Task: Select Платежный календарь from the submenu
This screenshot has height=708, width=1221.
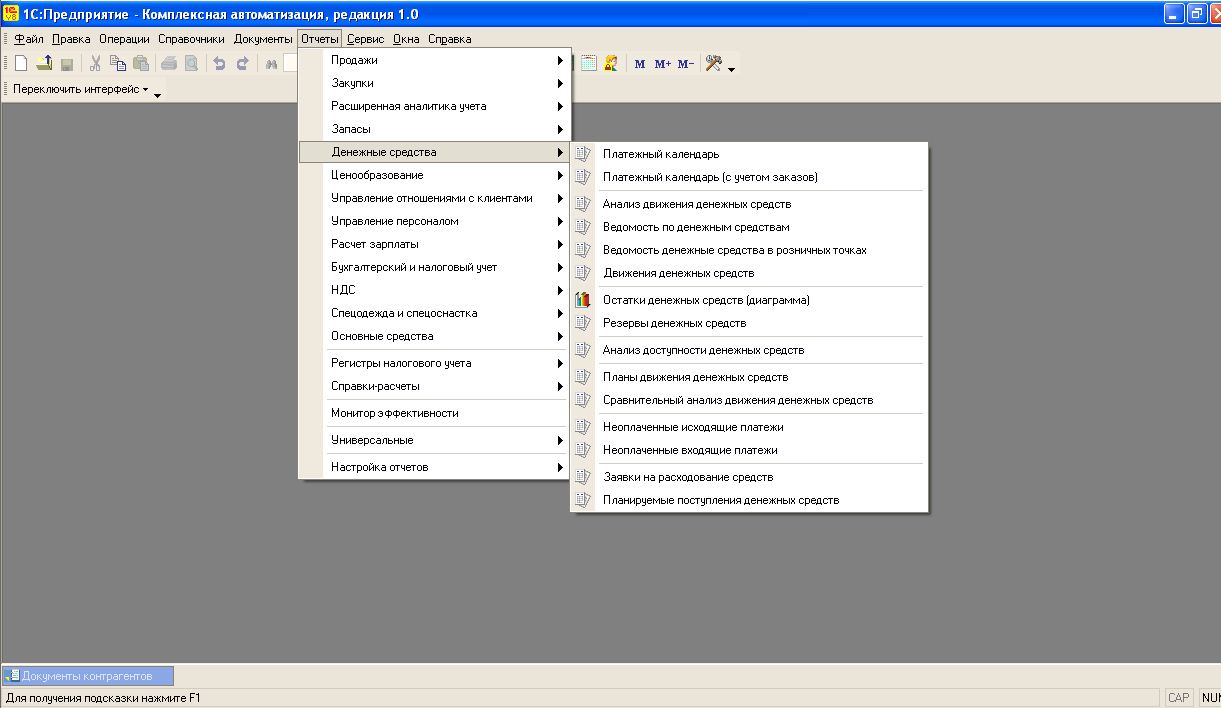Action: point(660,154)
